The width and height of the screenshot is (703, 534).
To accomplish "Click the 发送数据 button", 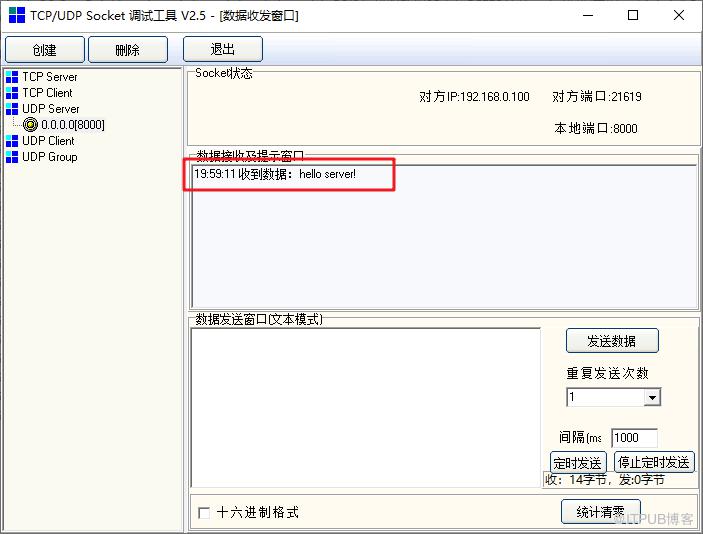I will click(x=612, y=341).
